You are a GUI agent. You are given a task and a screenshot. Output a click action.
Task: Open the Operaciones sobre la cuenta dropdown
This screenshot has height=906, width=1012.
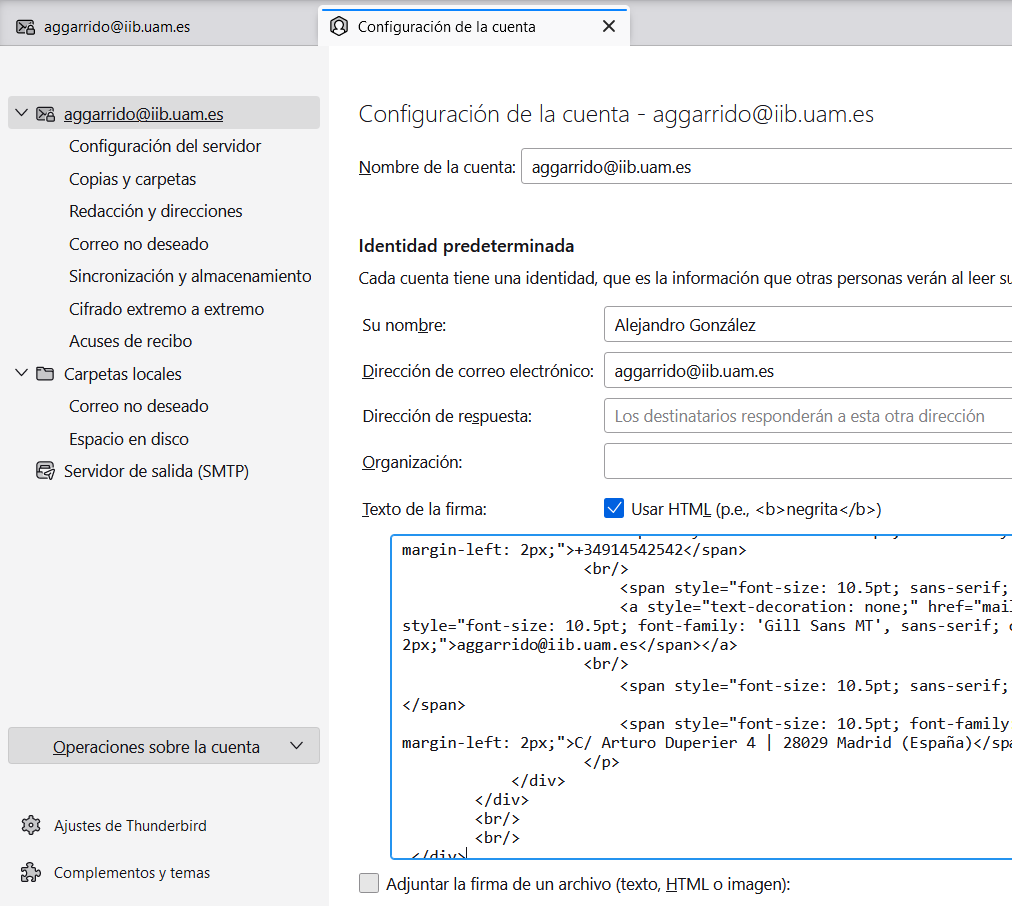point(164,747)
